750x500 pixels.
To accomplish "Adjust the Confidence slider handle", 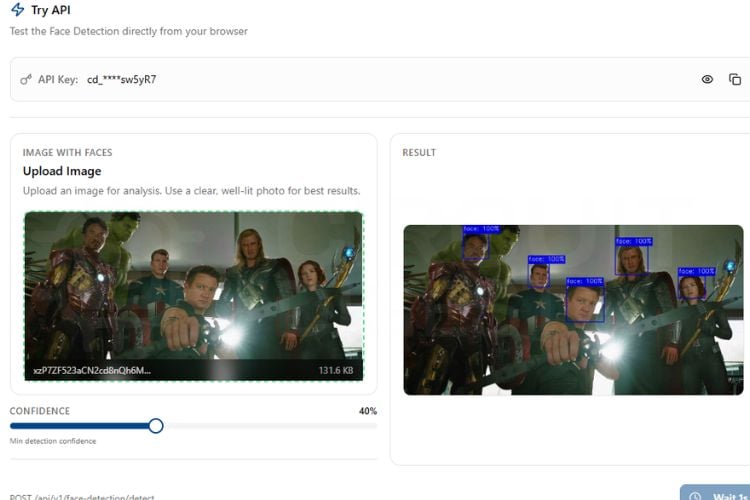I will pos(155,426).
